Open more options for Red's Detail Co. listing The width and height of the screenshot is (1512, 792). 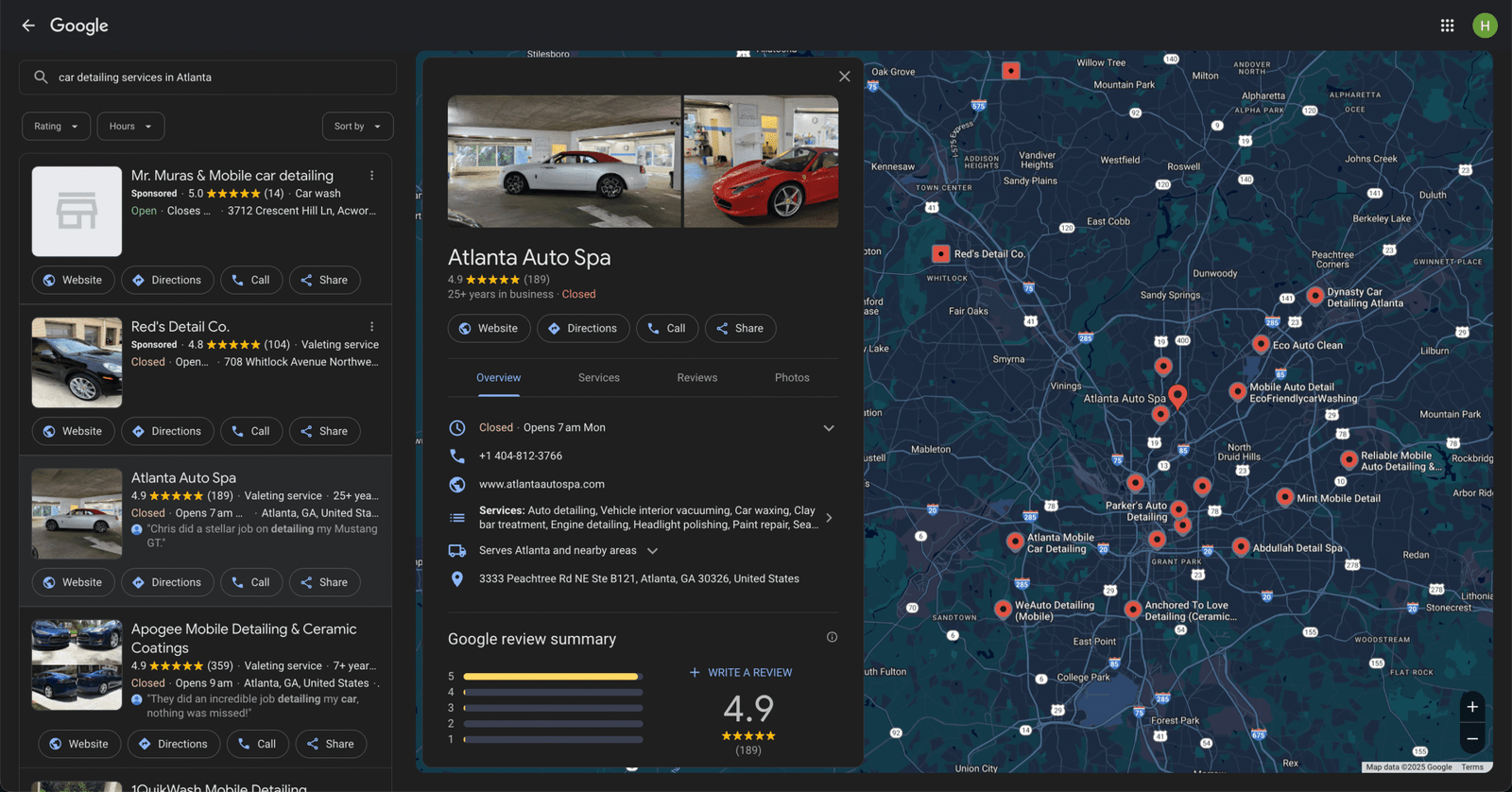pyautogui.click(x=372, y=327)
